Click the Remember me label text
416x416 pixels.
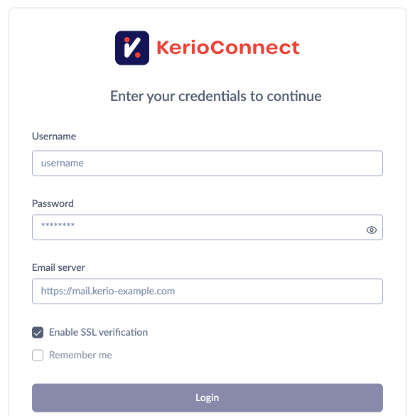[x=80, y=355]
